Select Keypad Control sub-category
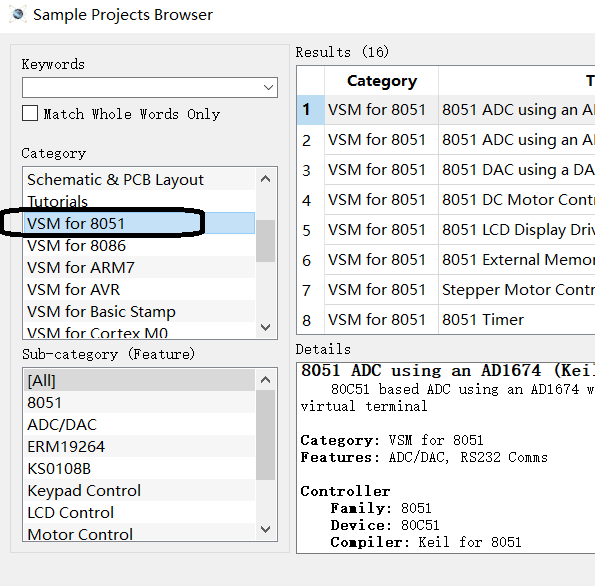 (139, 491)
